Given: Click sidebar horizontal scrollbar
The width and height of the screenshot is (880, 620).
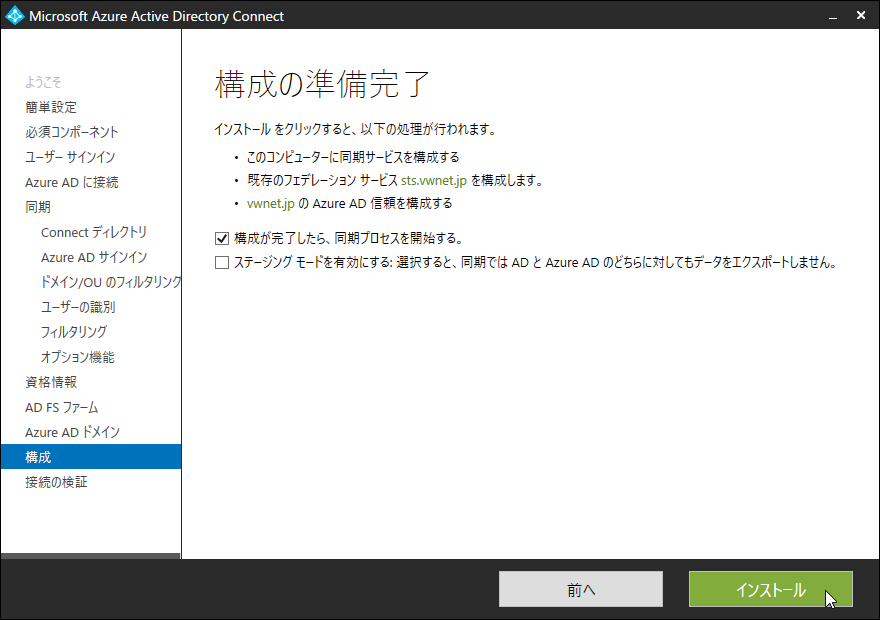Looking at the screenshot, I should (x=90, y=556).
